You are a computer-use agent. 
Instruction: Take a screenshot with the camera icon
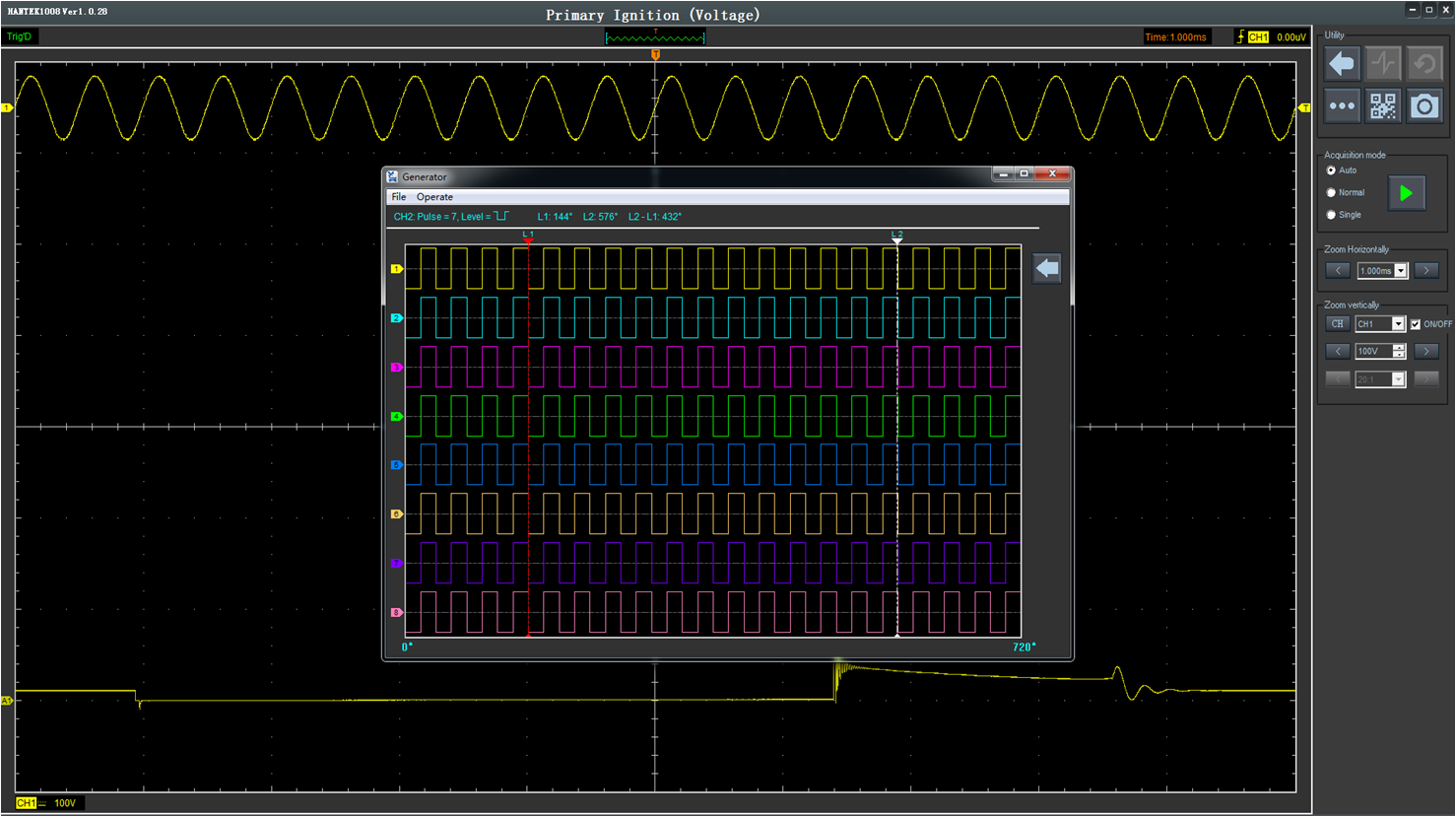tap(1424, 106)
